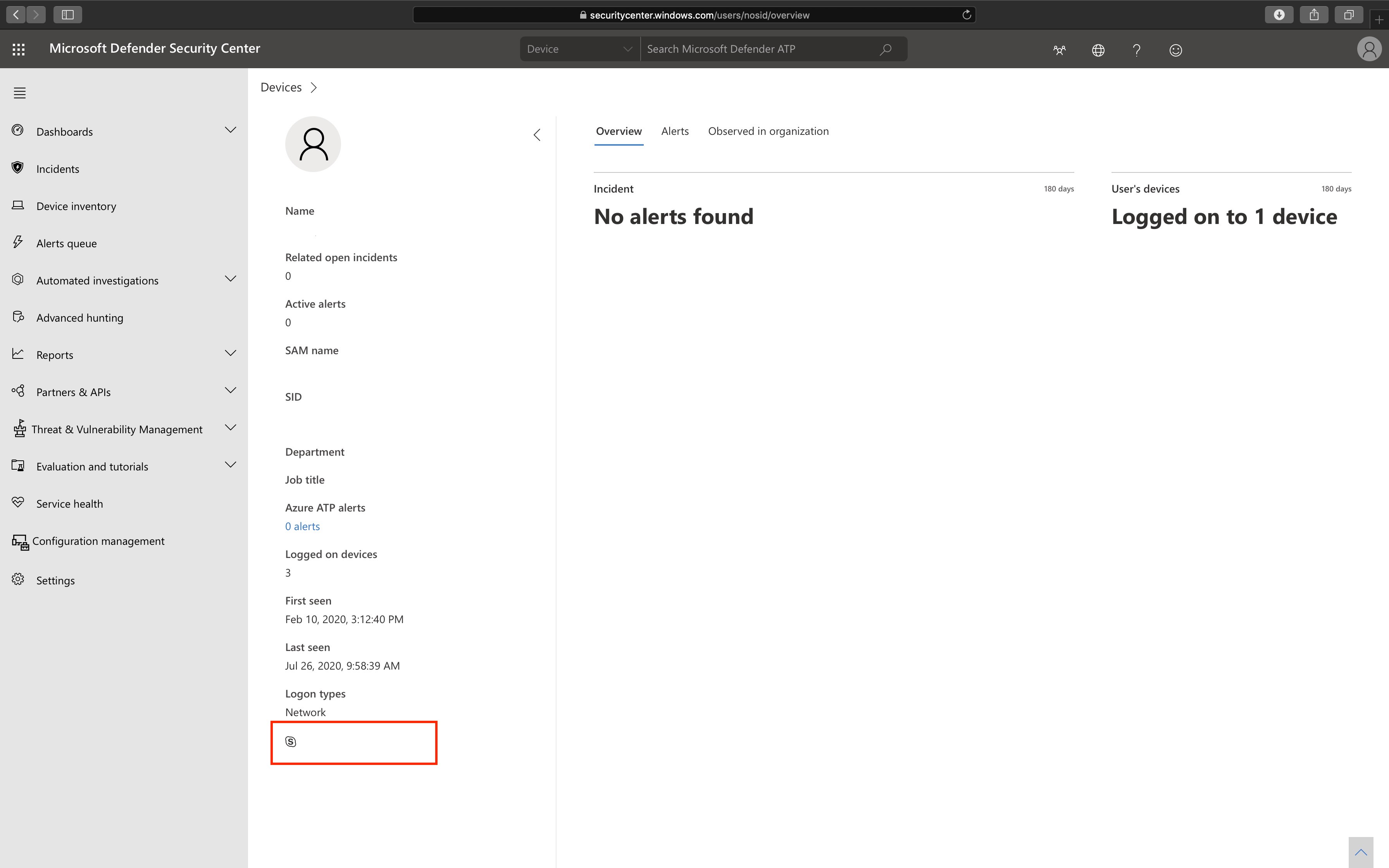
Task: Expand the Dashboards section
Action: (230, 130)
